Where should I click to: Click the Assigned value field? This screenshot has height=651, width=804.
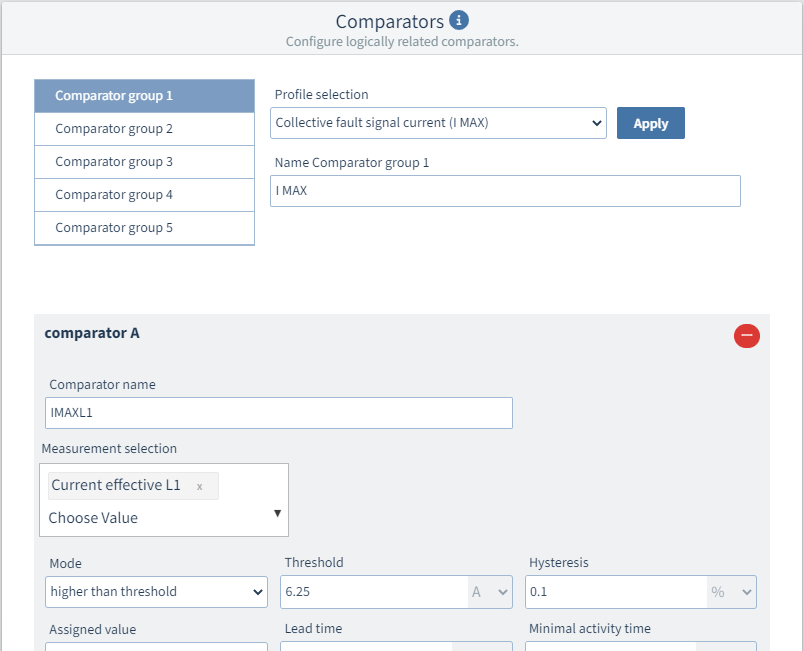(x=156, y=646)
